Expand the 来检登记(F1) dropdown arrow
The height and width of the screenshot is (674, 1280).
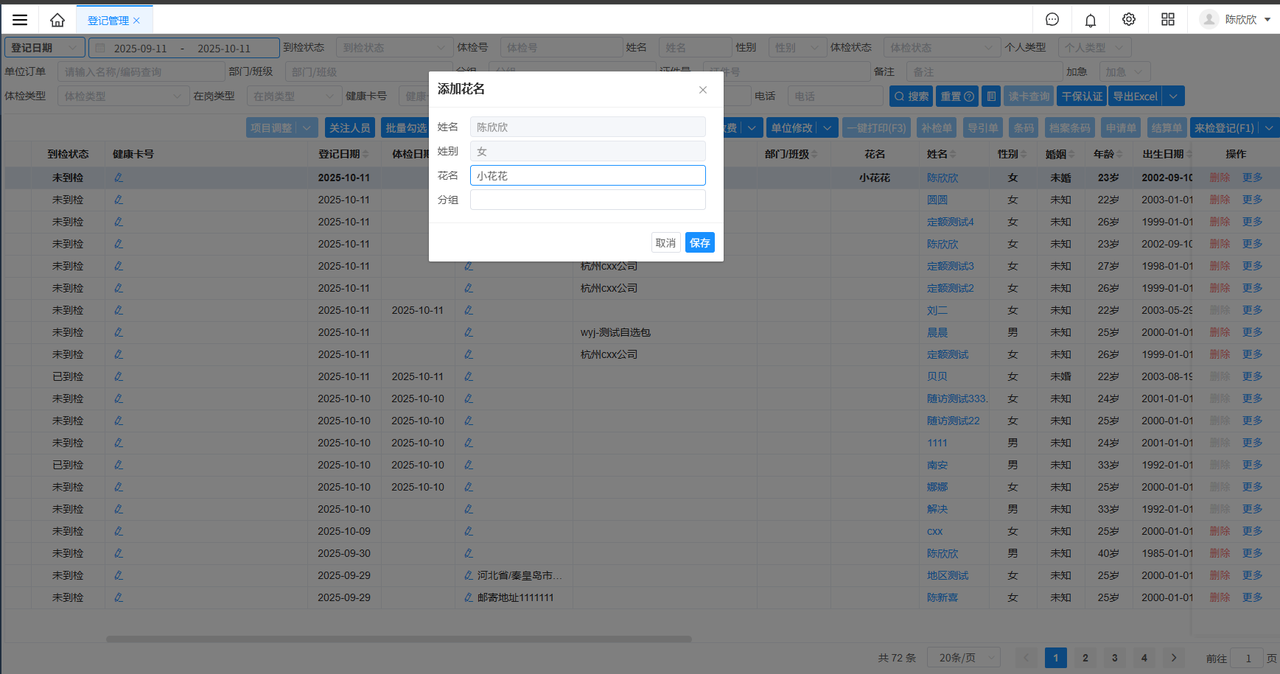[1269, 128]
